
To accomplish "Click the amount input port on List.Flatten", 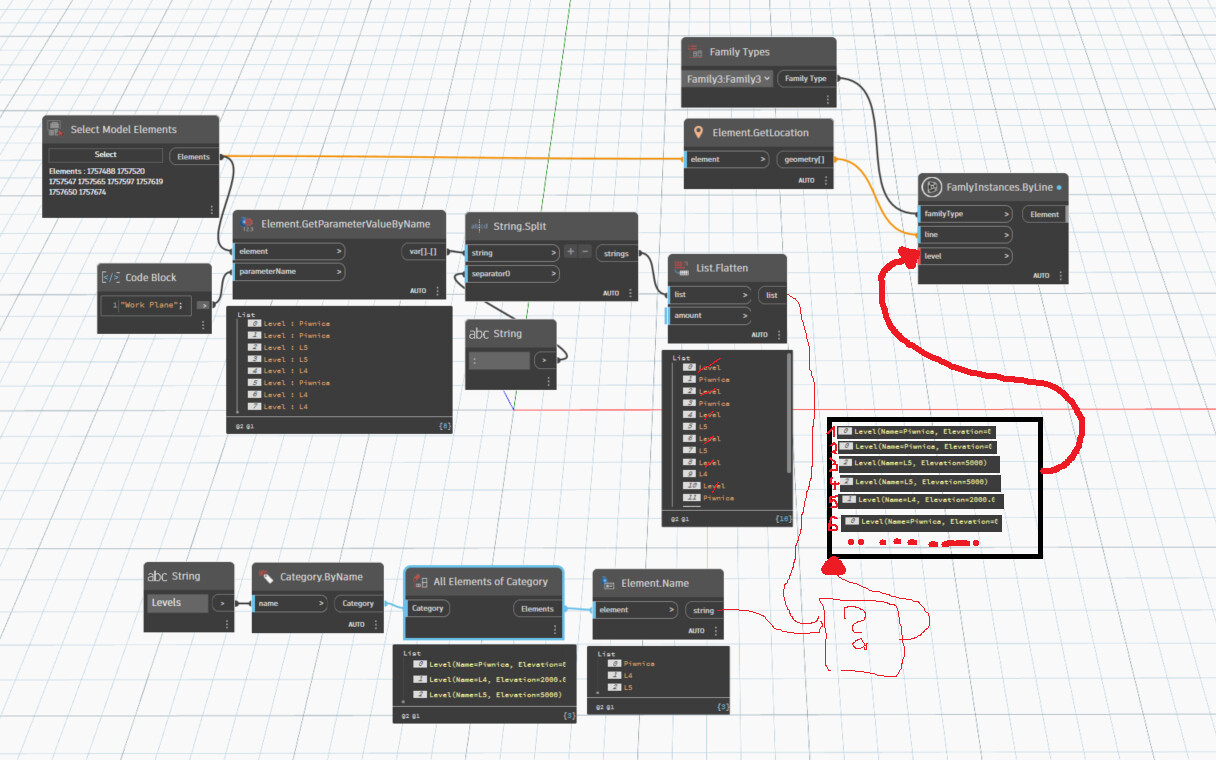I will (x=709, y=315).
